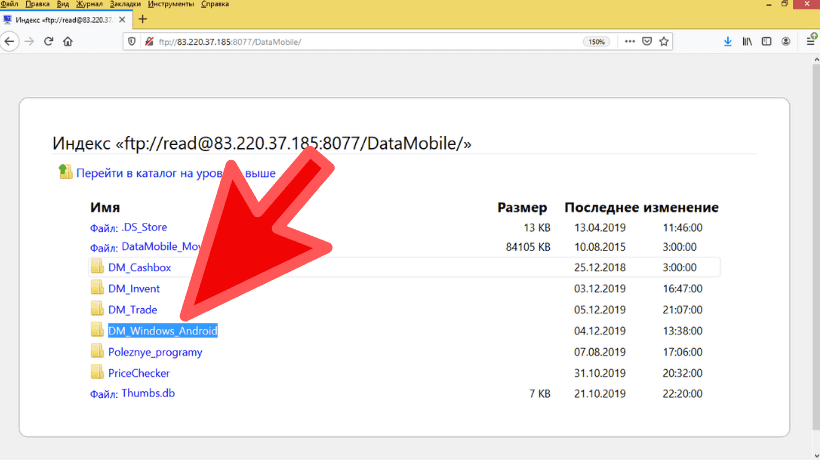This screenshot has width=820, height=460.
Task: Open the hamburger application menu
Action: pos(811,41)
